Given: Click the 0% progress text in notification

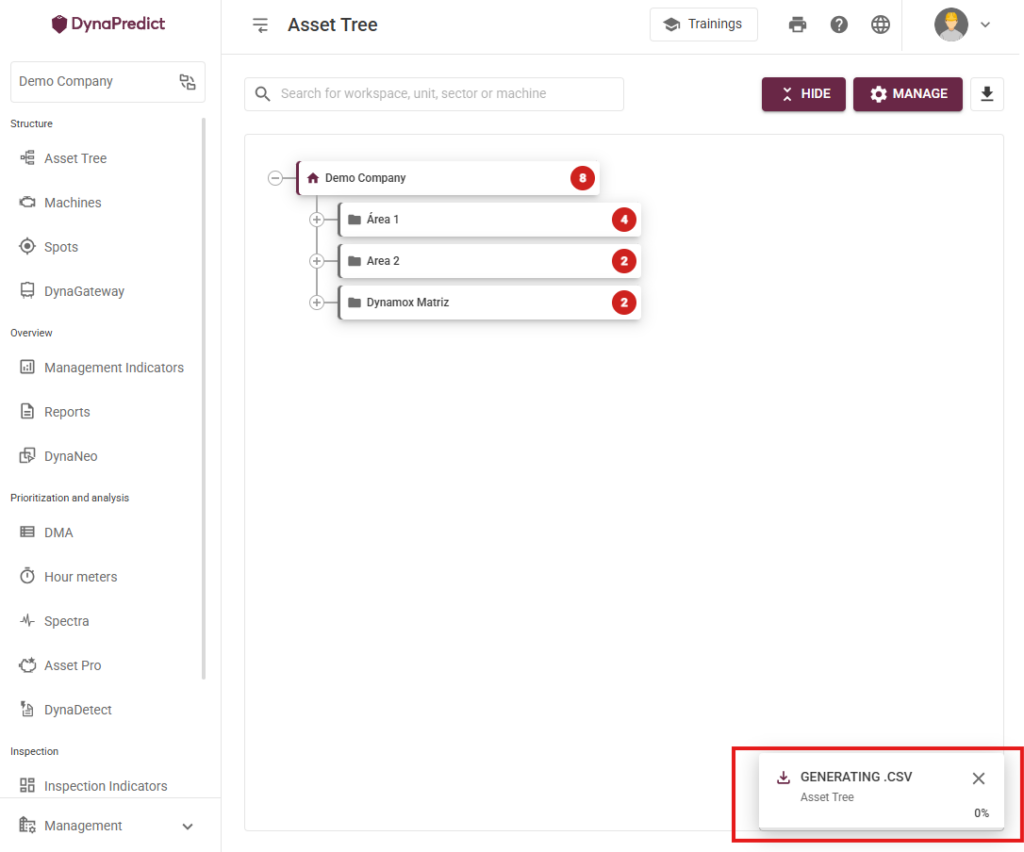Looking at the screenshot, I should click(x=981, y=813).
